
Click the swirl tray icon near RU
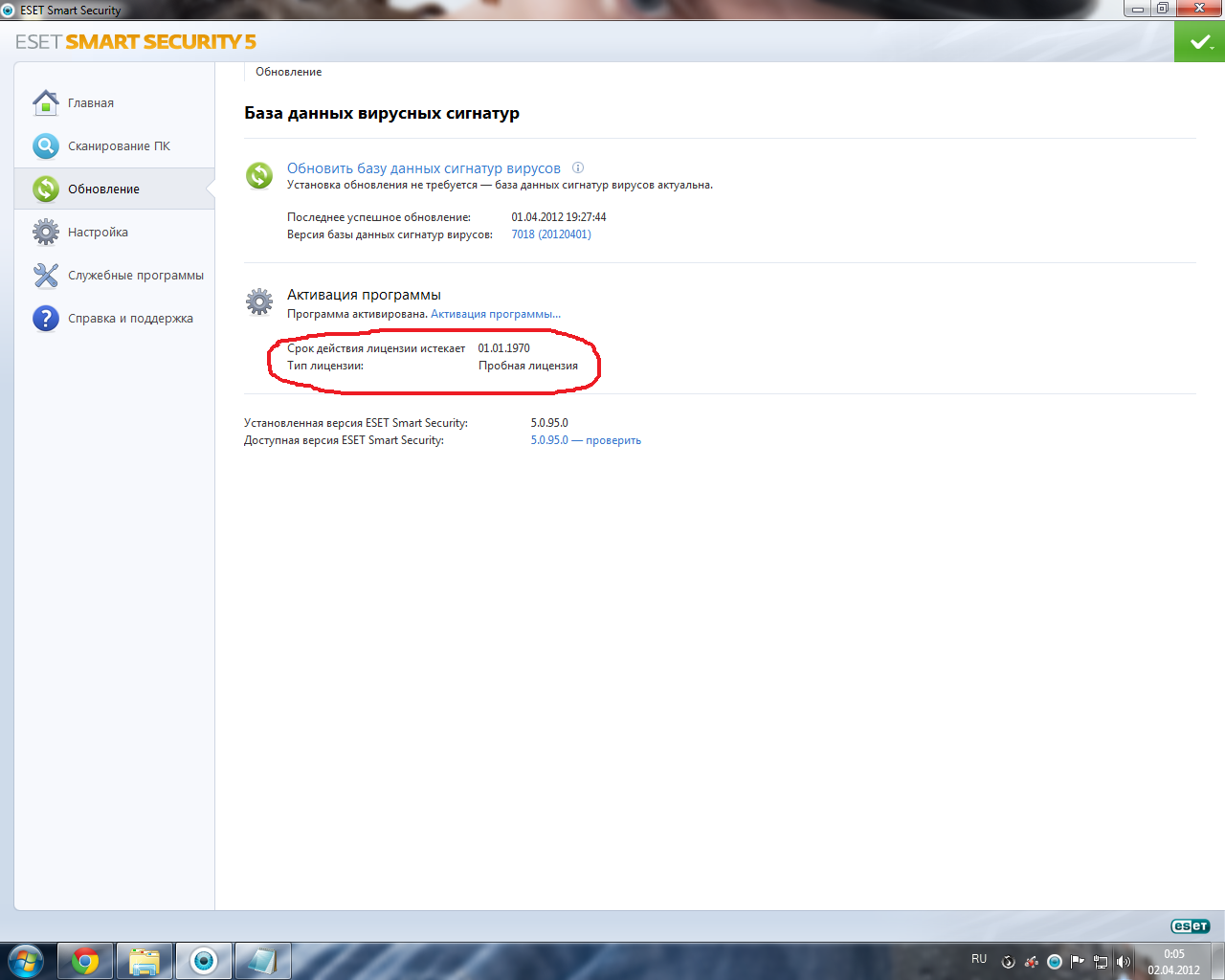(x=1008, y=962)
